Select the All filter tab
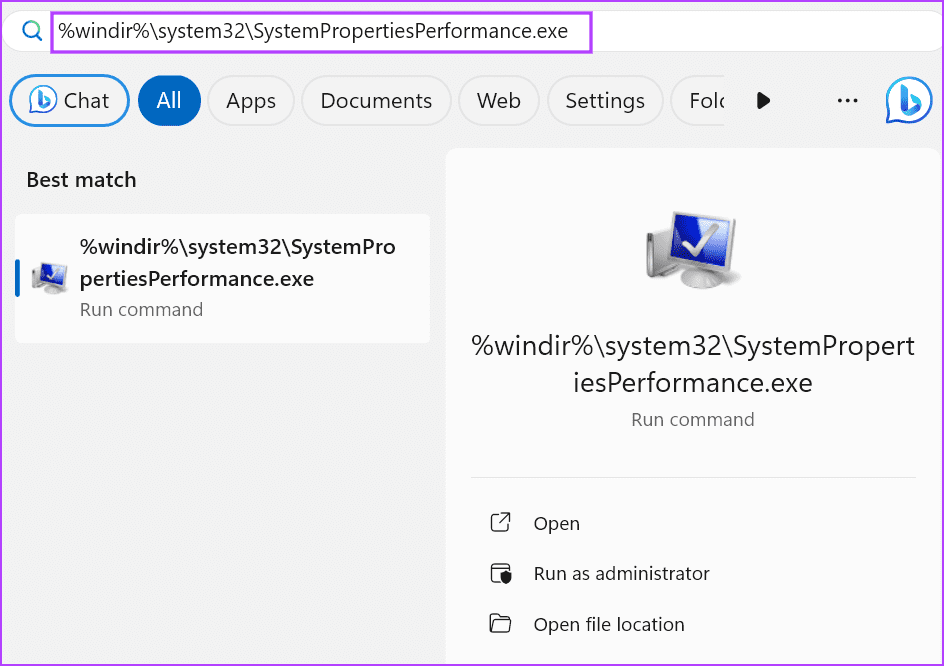944x666 pixels. pyautogui.click(x=169, y=101)
